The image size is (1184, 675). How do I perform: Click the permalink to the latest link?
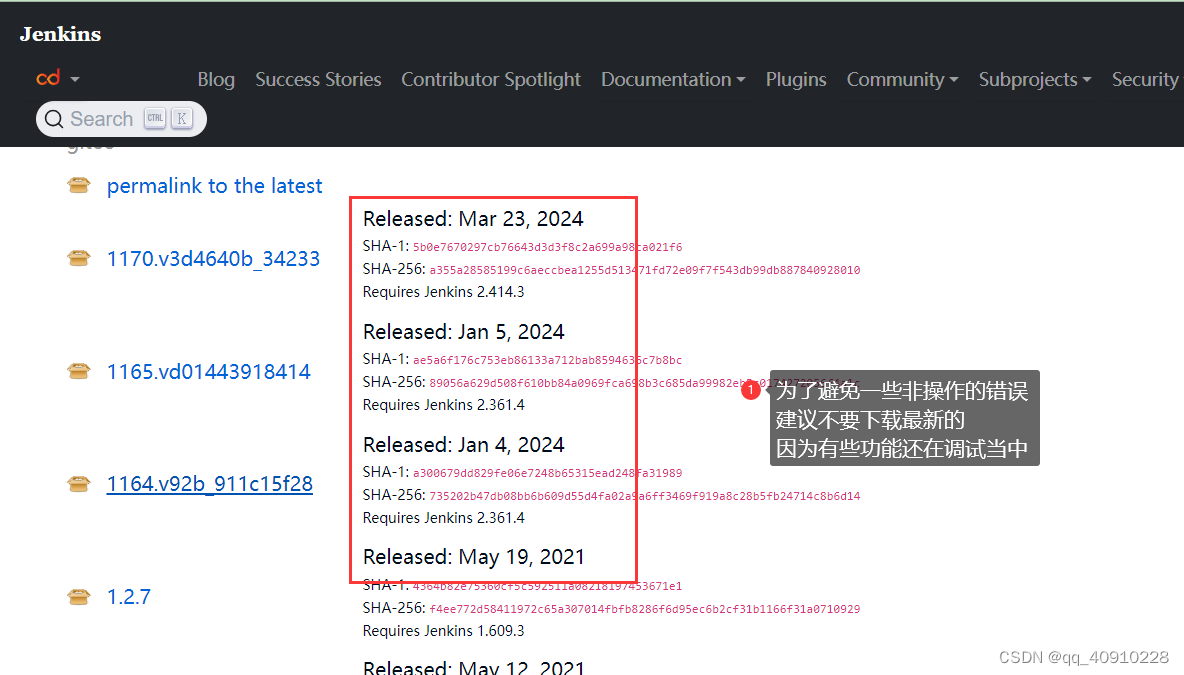tap(214, 186)
